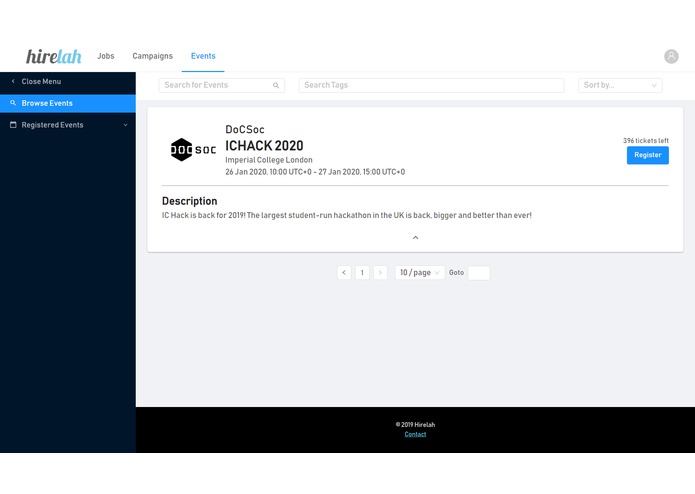Collapse the sidebar with Close Menu

[68, 82]
